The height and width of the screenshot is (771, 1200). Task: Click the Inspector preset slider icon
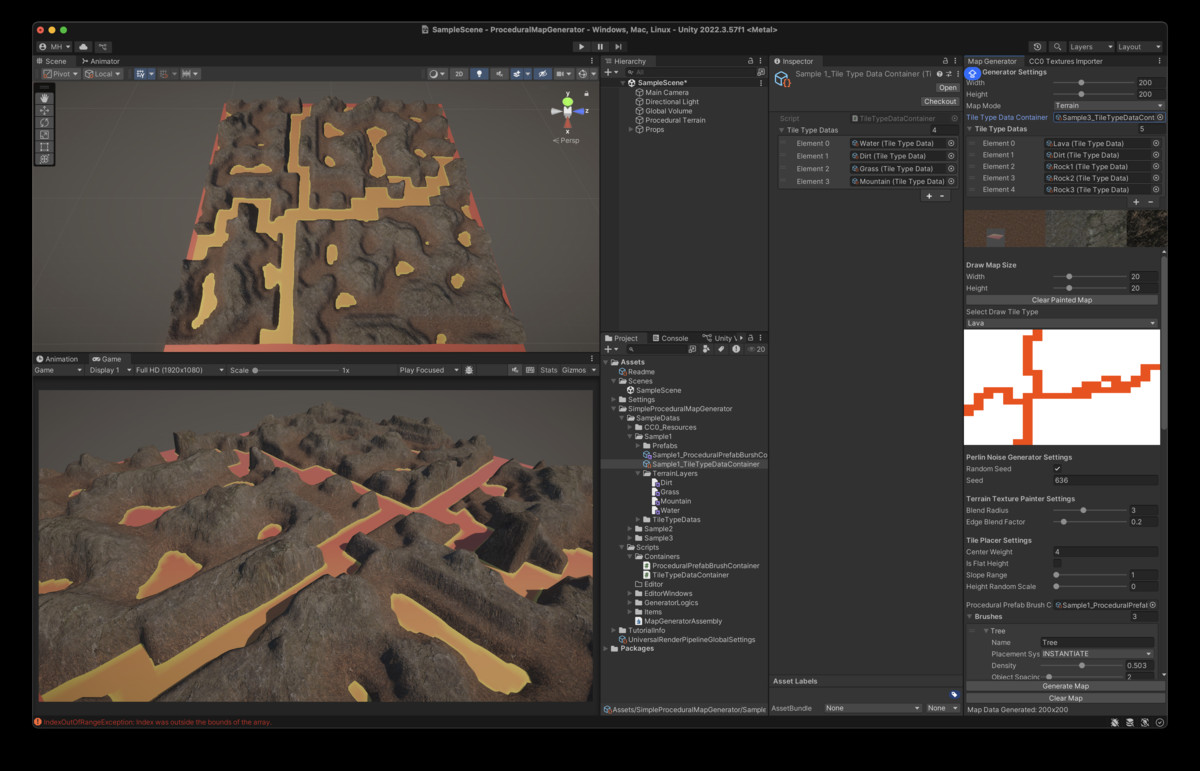point(949,74)
